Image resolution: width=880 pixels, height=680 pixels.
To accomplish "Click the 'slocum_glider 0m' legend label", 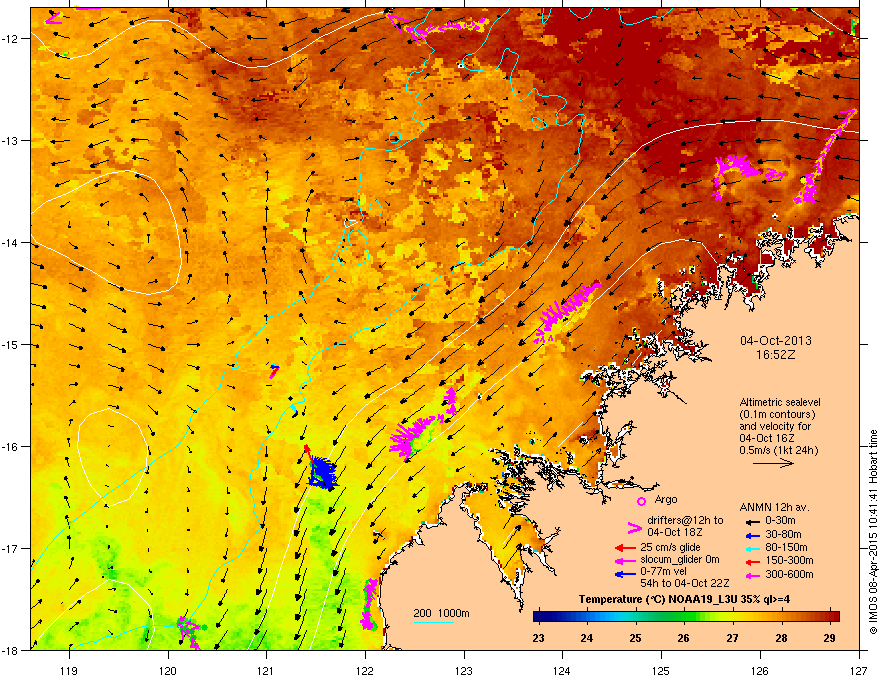I will pyautogui.click(x=680, y=560).
